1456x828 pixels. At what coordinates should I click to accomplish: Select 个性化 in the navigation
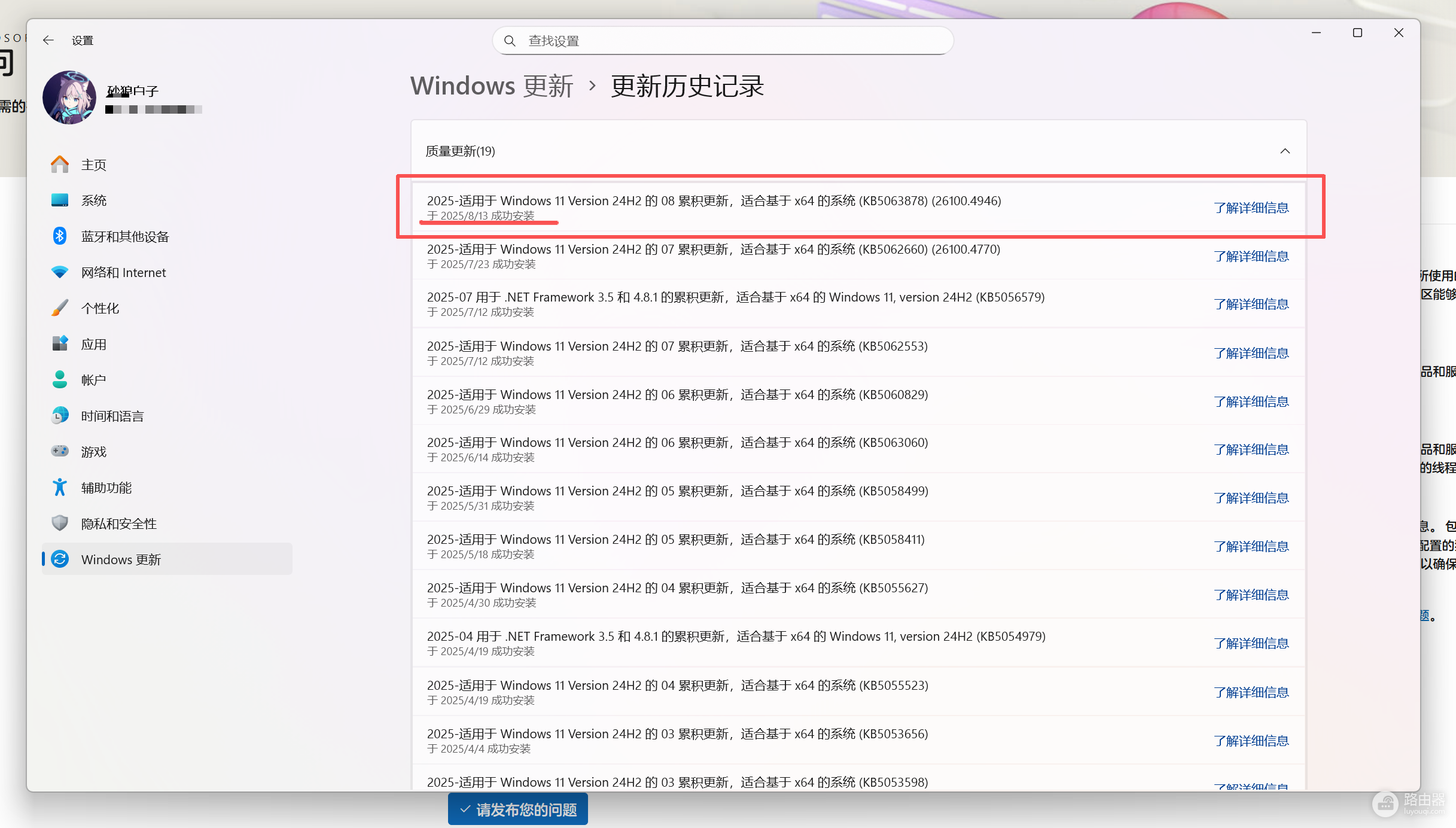point(167,308)
